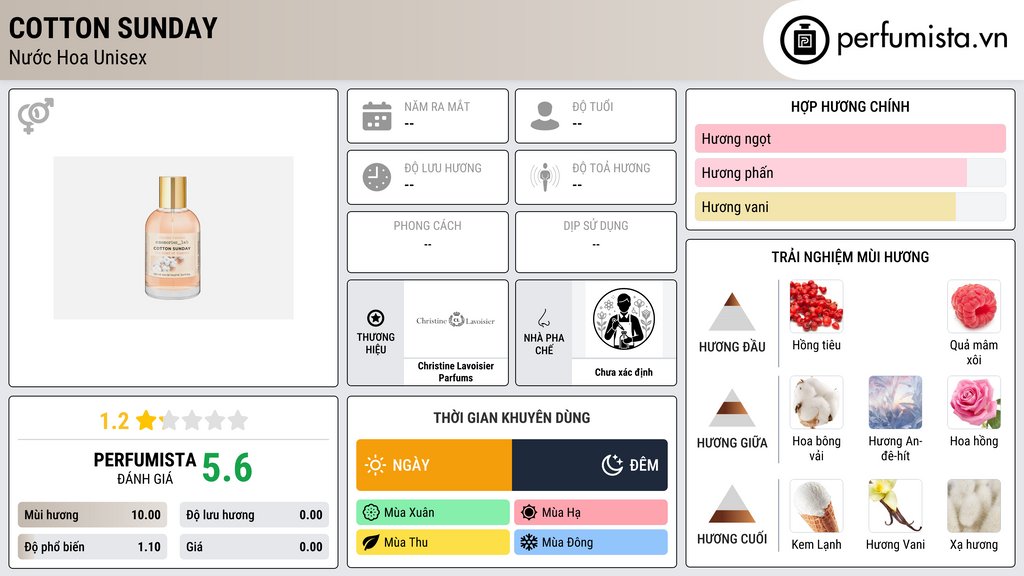
Task: Click the clock icon beside Độ lưu hương
Action: [x=377, y=177]
